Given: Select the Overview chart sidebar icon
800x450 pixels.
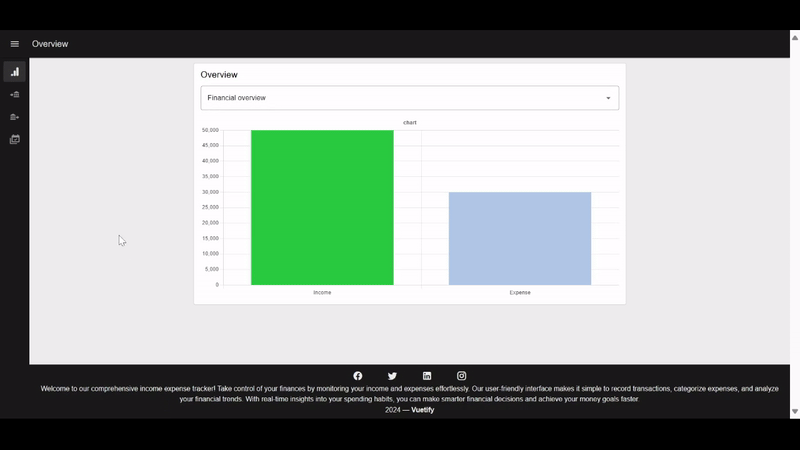Looking at the screenshot, I should (x=15, y=72).
